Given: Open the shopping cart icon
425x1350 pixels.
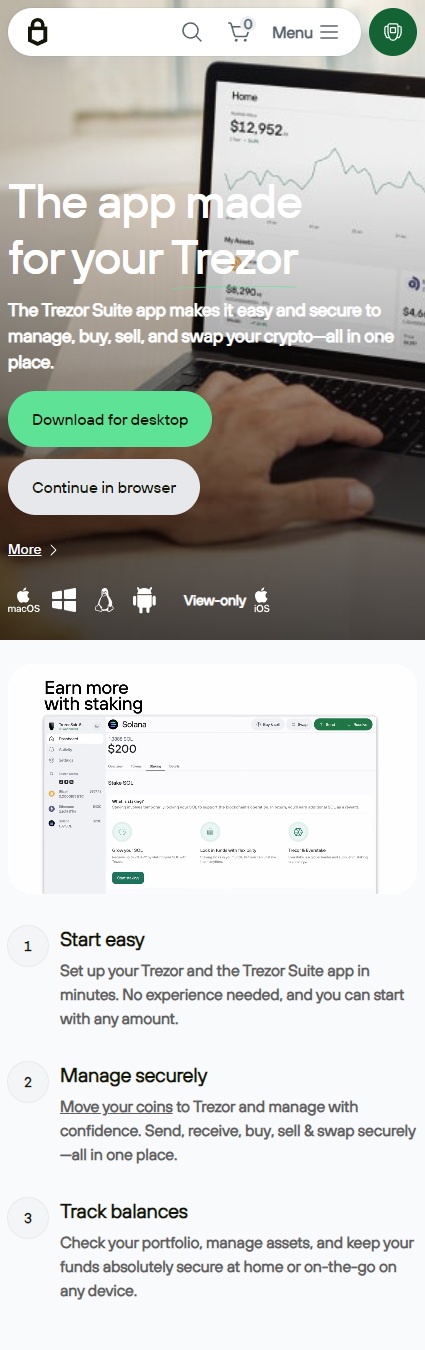Looking at the screenshot, I should [x=240, y=31].
